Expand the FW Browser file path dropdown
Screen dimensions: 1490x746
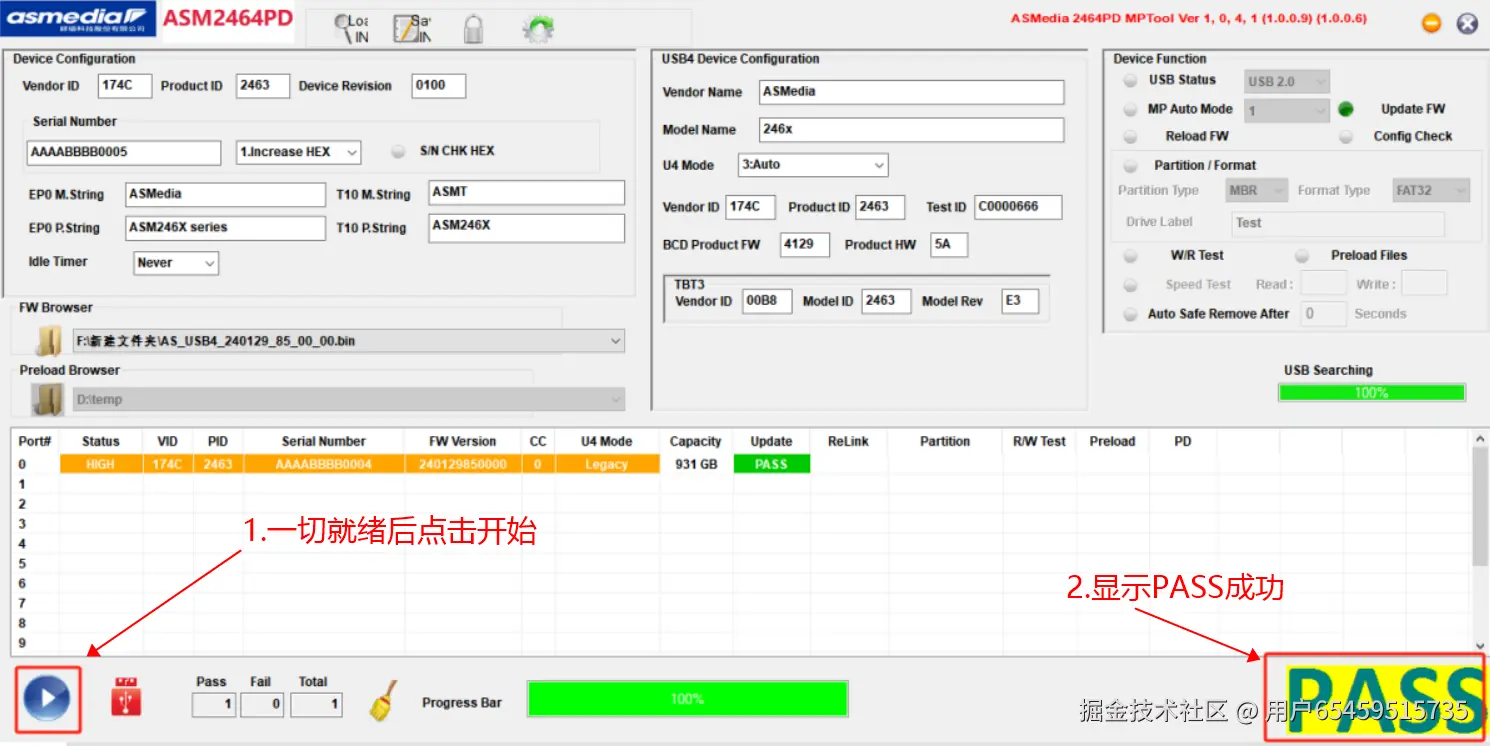pos(349,341)
